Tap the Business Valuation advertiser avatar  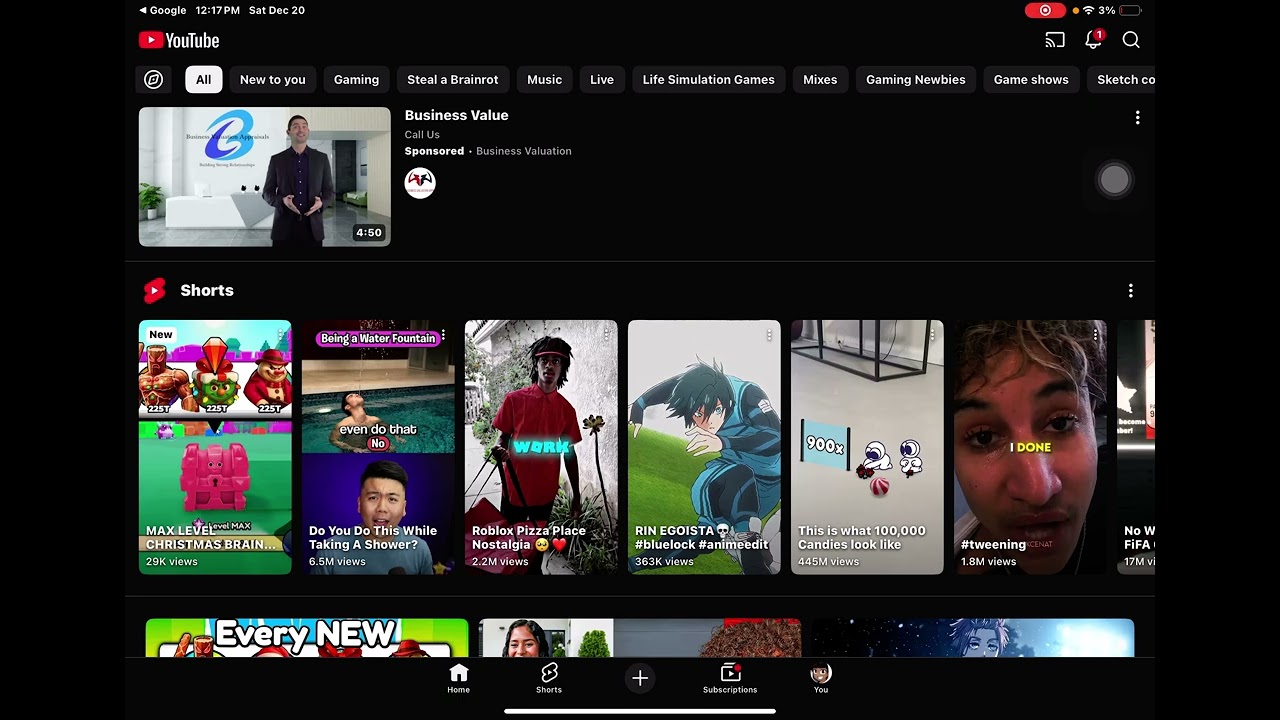pyautogui.click(x=420, y=183)
